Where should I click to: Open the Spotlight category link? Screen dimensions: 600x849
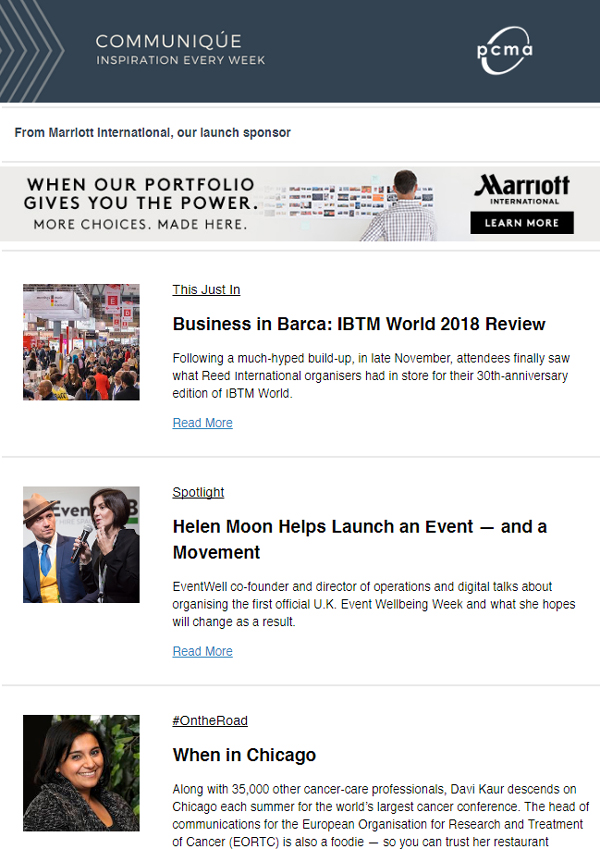tap(198, 492)
